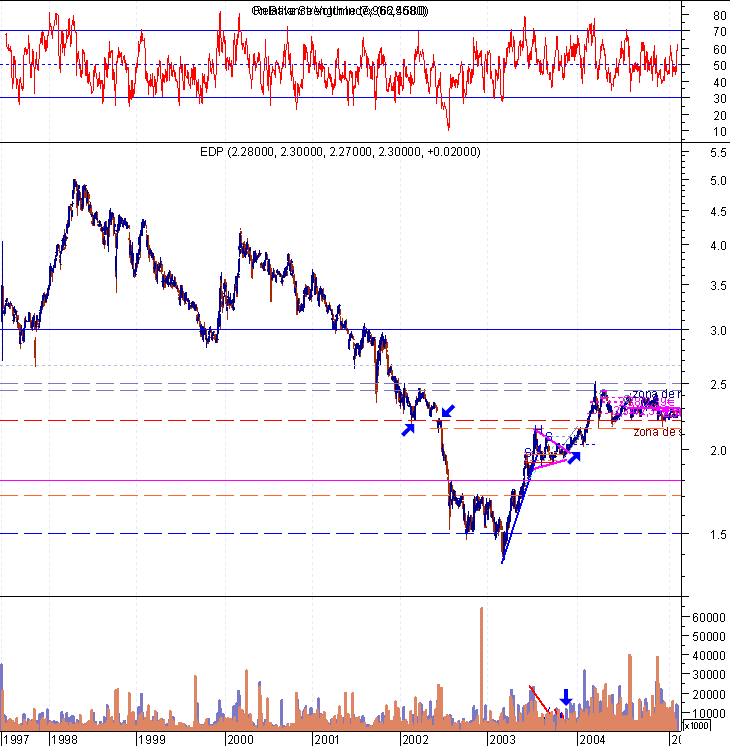Select the 2.0 price axis label
This screenshot has width=730, height=746.
(x=718, y=451)
